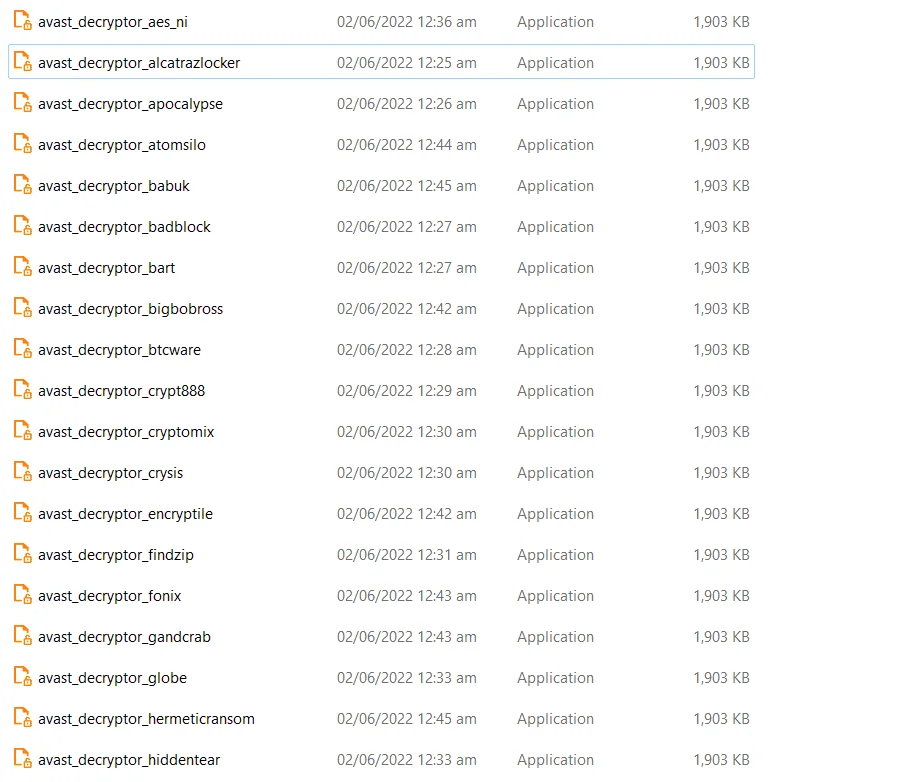Click the 12:25 am date of alcatrazlocker
Viewport: 921px width, 782px height.
(x=406, y=63)
